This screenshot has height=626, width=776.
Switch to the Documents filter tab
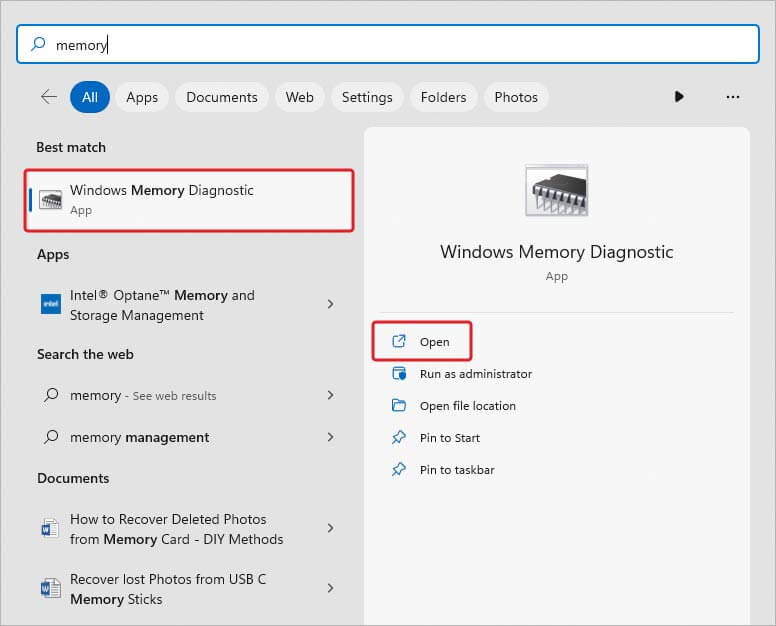[x=222, y=97]
